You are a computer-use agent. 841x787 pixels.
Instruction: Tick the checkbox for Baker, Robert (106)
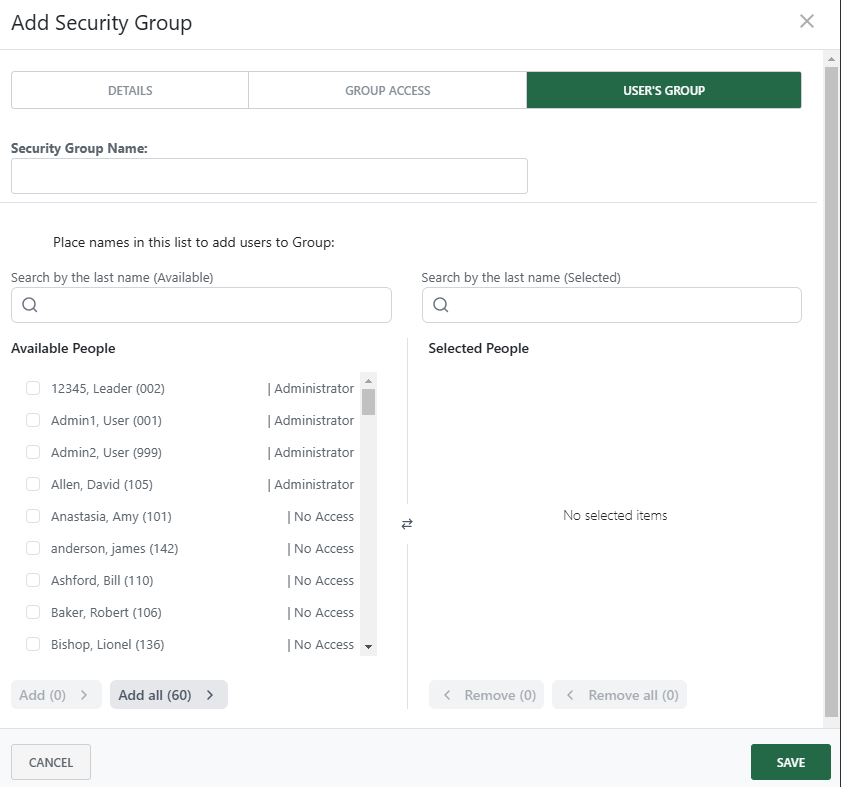click(32, 612)
